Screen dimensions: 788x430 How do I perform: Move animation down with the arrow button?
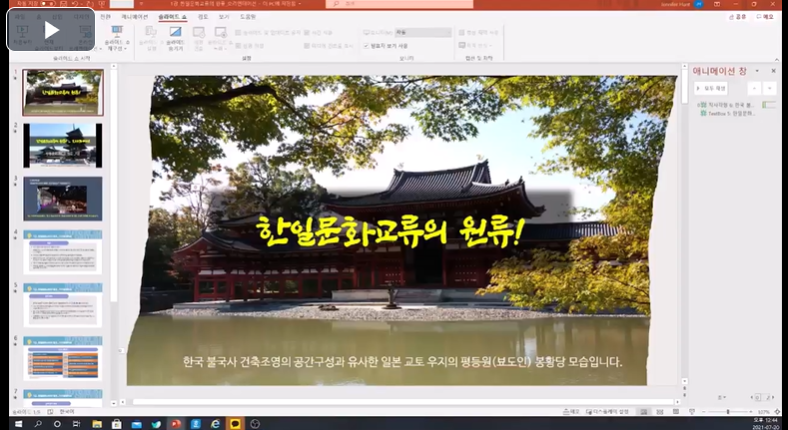click(770, 88)
